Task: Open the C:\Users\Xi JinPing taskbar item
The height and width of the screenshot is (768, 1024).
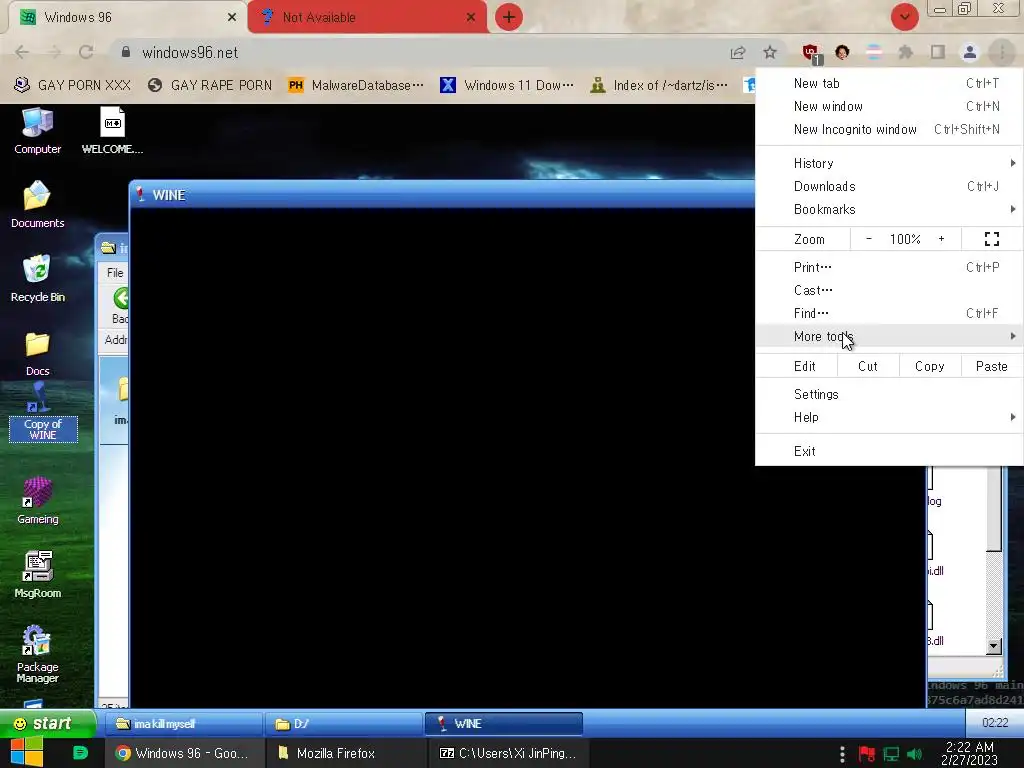Action: [x=508, y=753]
